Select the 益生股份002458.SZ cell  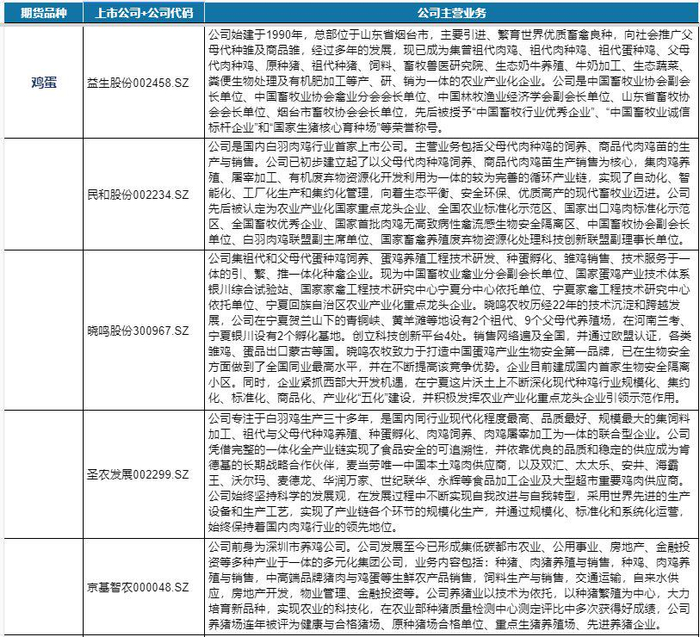[x=144, y=83]
